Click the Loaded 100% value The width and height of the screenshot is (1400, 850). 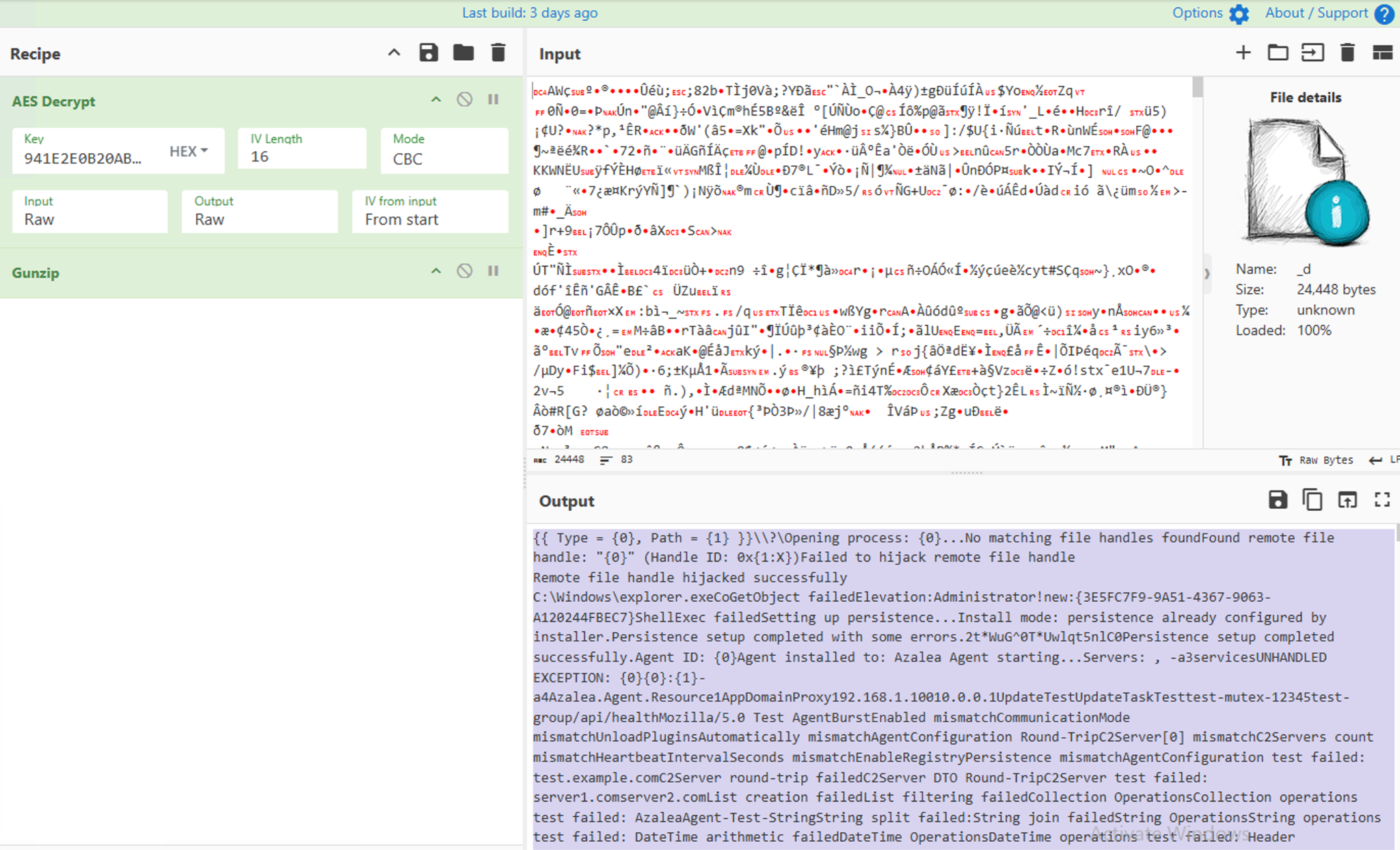1314,330
